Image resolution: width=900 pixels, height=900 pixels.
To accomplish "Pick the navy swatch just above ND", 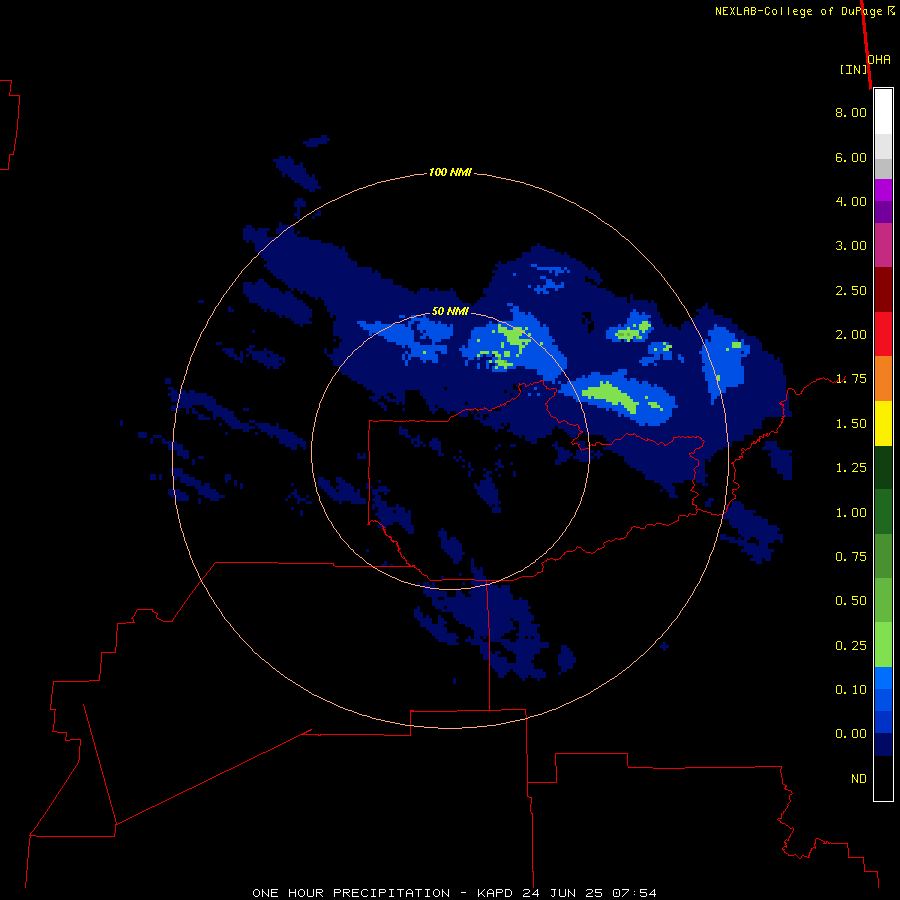I will click(x=883, y=744).
